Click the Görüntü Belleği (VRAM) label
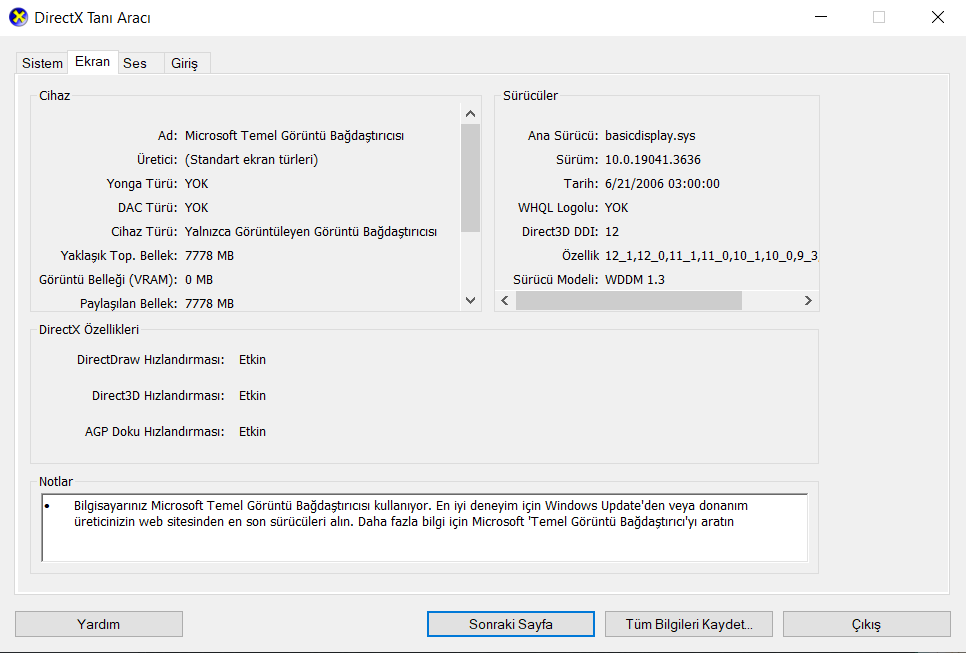The width and height of the screenshot is (966, 653). tap(108, 280)
